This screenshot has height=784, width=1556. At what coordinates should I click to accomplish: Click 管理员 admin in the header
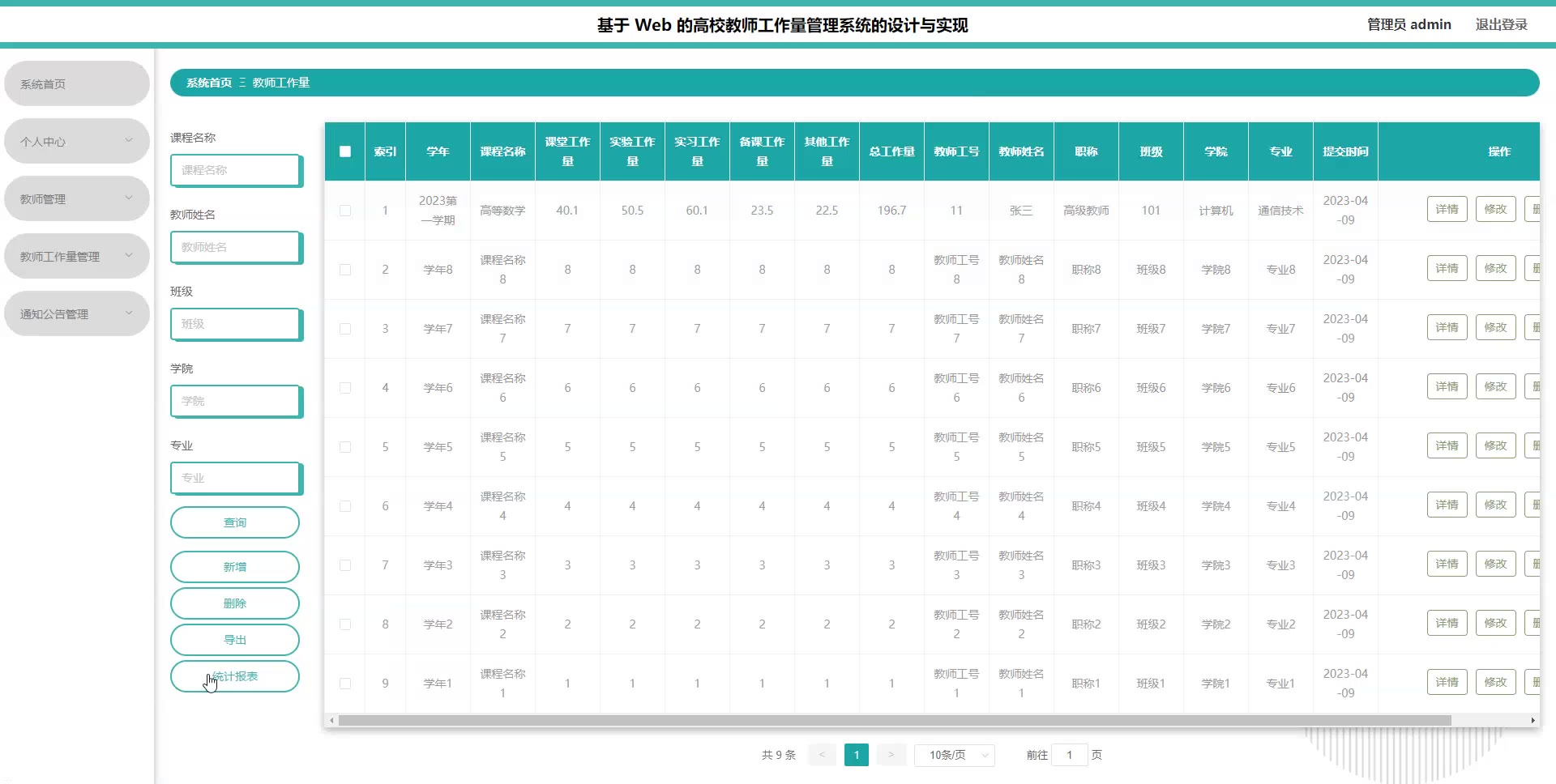1409,24
